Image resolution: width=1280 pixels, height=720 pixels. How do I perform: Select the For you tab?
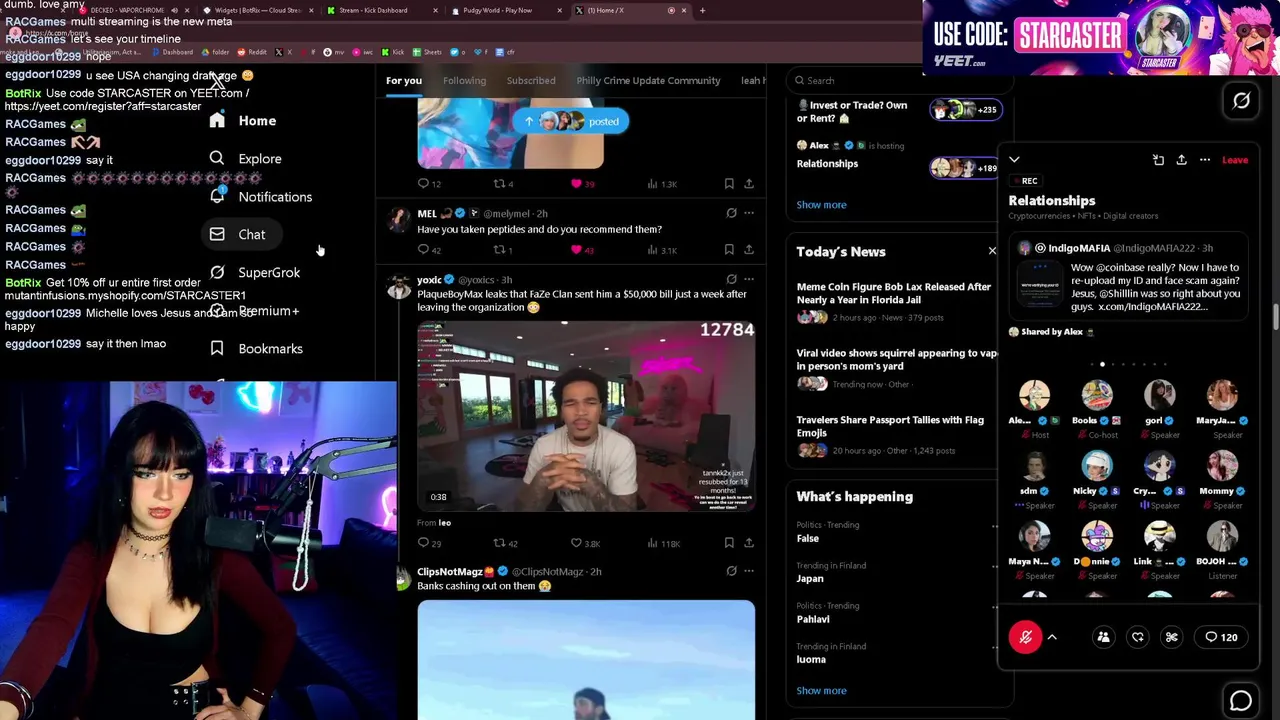point(404,80)
